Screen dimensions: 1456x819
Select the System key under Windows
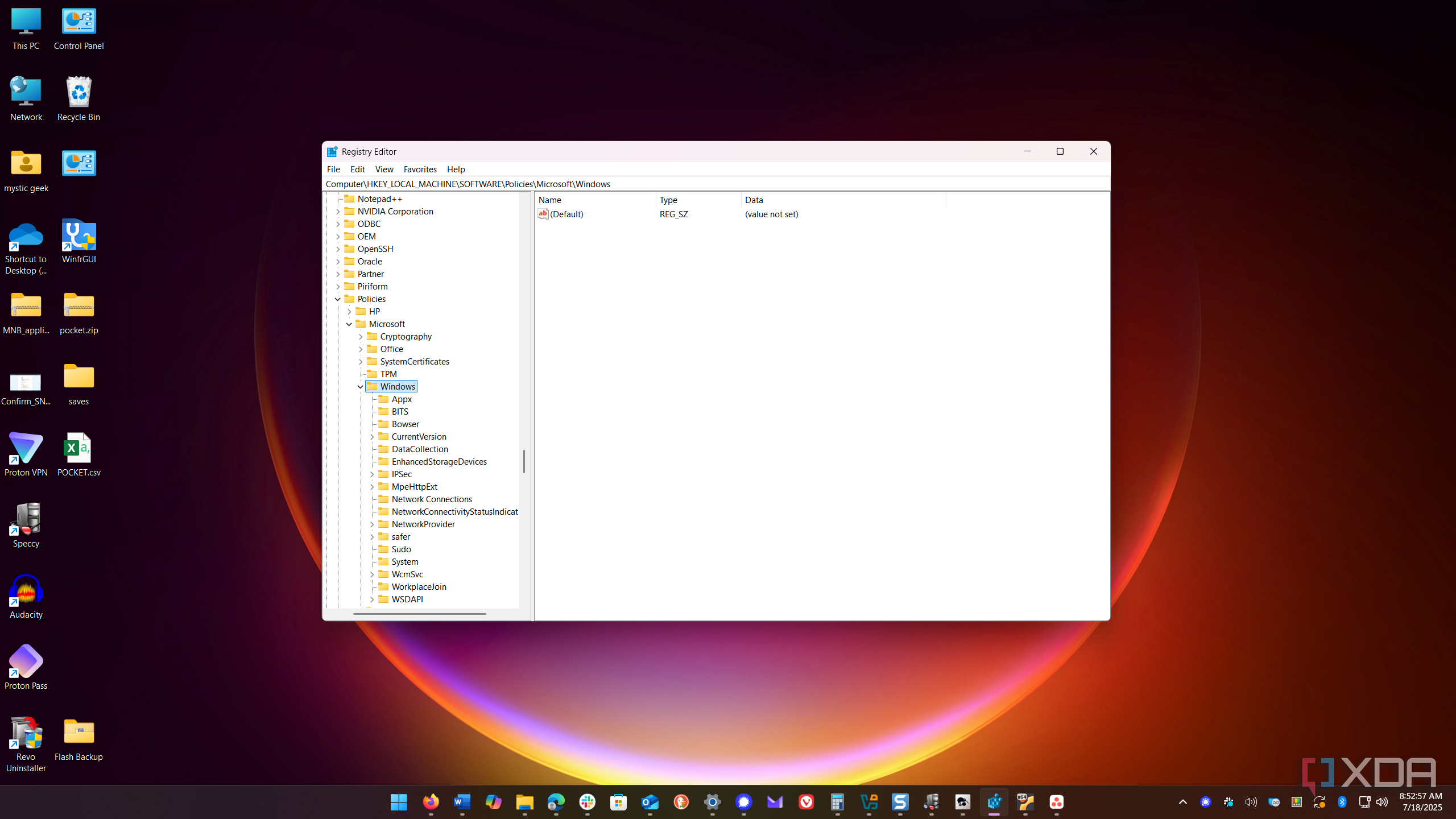tap(404, 562)
